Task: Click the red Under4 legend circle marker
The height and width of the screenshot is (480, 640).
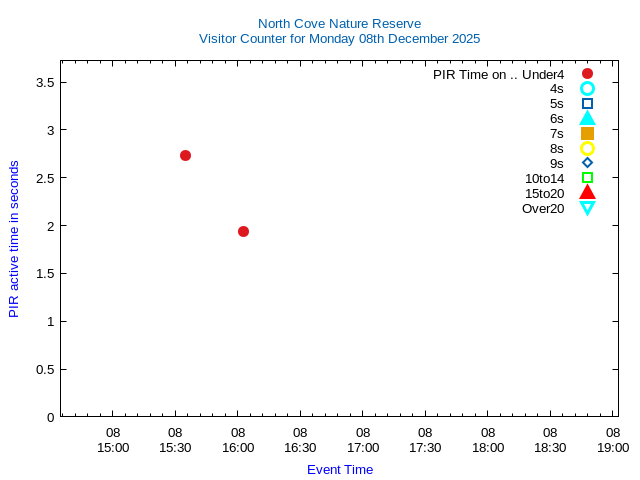Action: click(x=587, y=74)
